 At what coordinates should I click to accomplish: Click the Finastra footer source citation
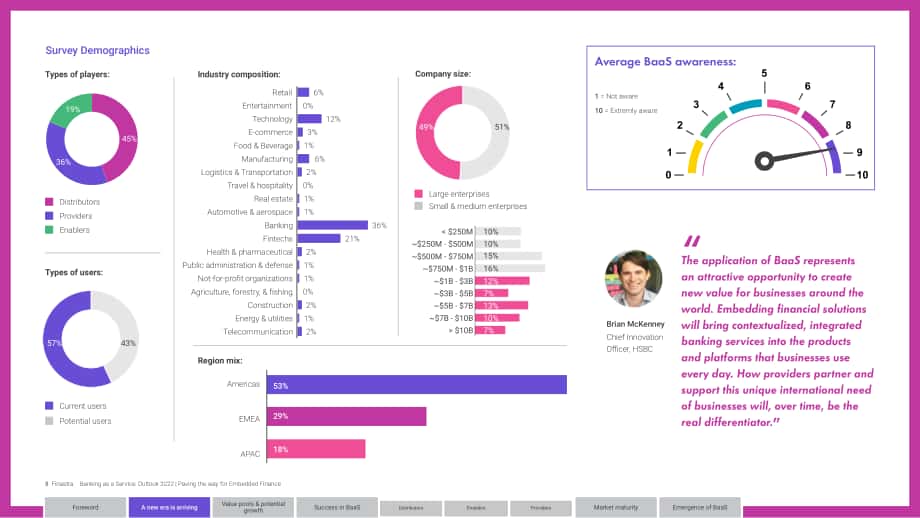click(x=163, y=484)
